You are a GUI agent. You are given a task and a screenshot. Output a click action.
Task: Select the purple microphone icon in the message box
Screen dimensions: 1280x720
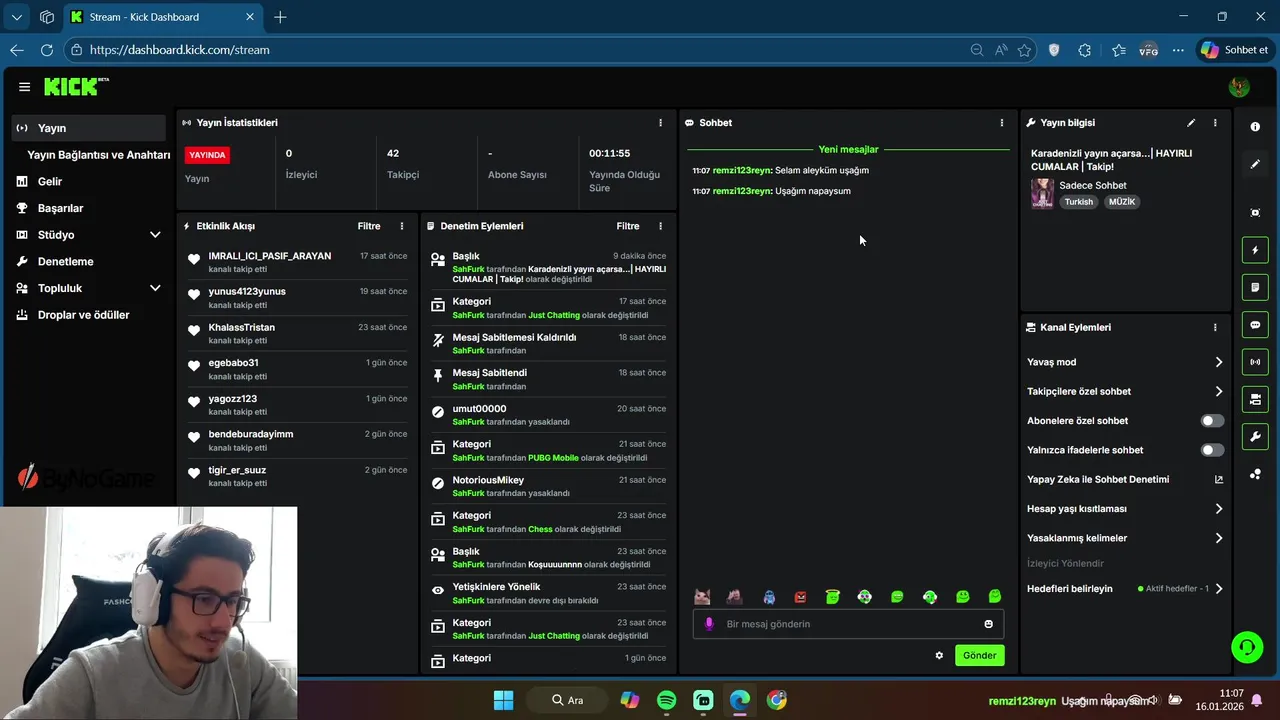[x=709, y=624]
